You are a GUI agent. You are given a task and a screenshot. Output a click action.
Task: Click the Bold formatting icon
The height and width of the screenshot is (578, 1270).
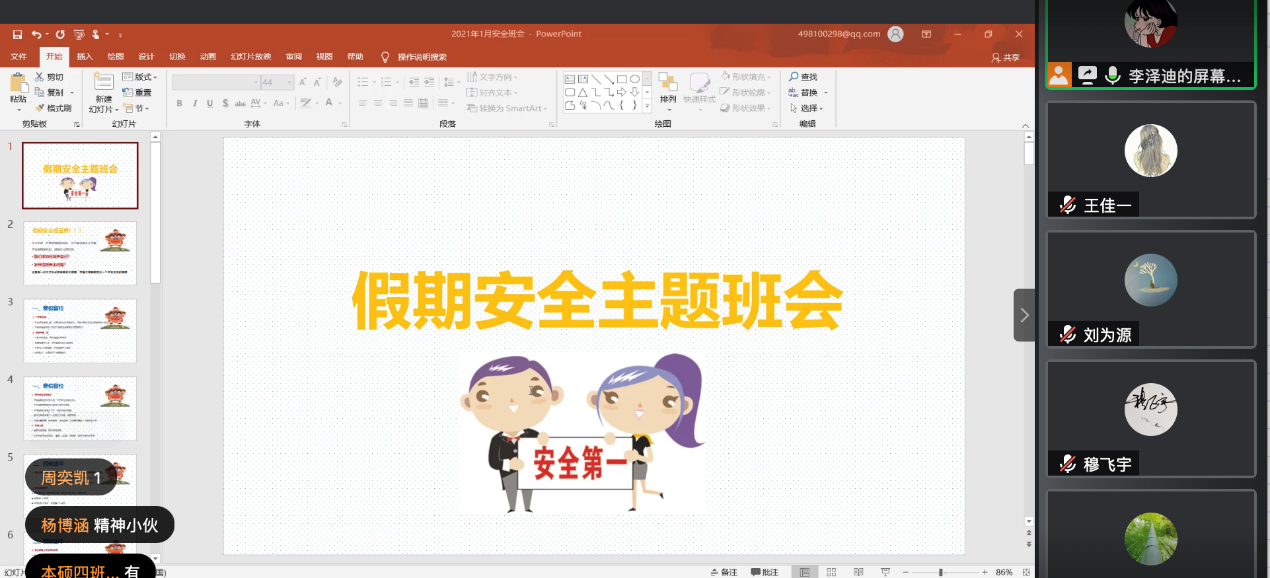click(x=180, y=103)
